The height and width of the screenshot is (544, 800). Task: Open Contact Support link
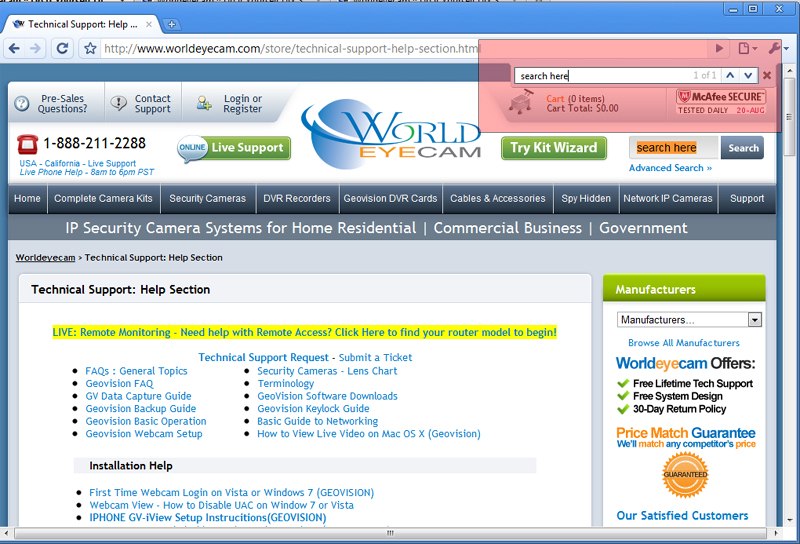[153, 104]
